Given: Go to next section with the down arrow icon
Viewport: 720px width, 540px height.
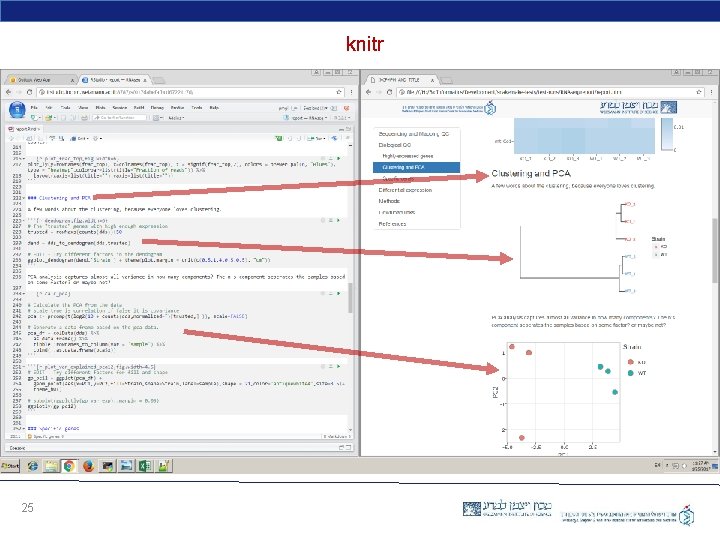Looking at the screenshot, I should [299, 138].
